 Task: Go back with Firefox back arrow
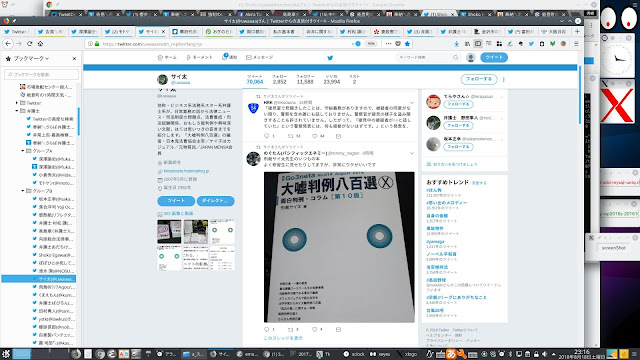click(x=8, y=44)
